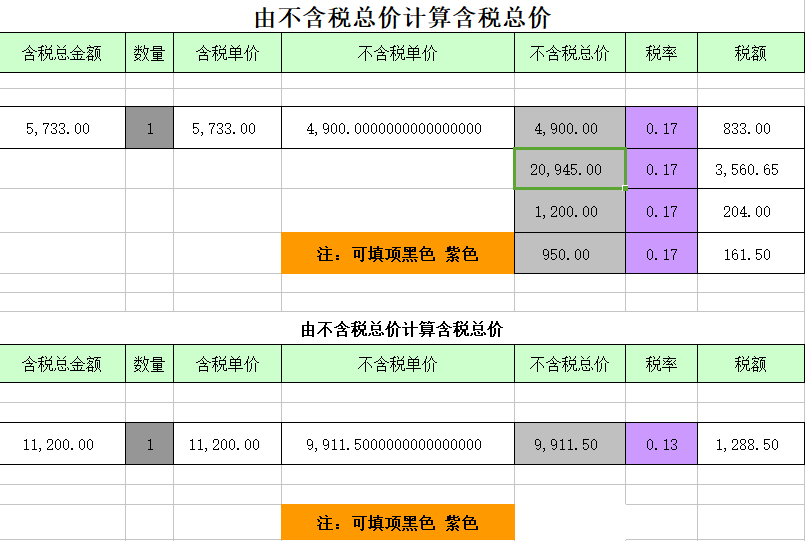The image size is (805, 541).
Task: Select the 5,733.00 cell under 含税单价
Action: pyautogui.click(x=227, y=128)
